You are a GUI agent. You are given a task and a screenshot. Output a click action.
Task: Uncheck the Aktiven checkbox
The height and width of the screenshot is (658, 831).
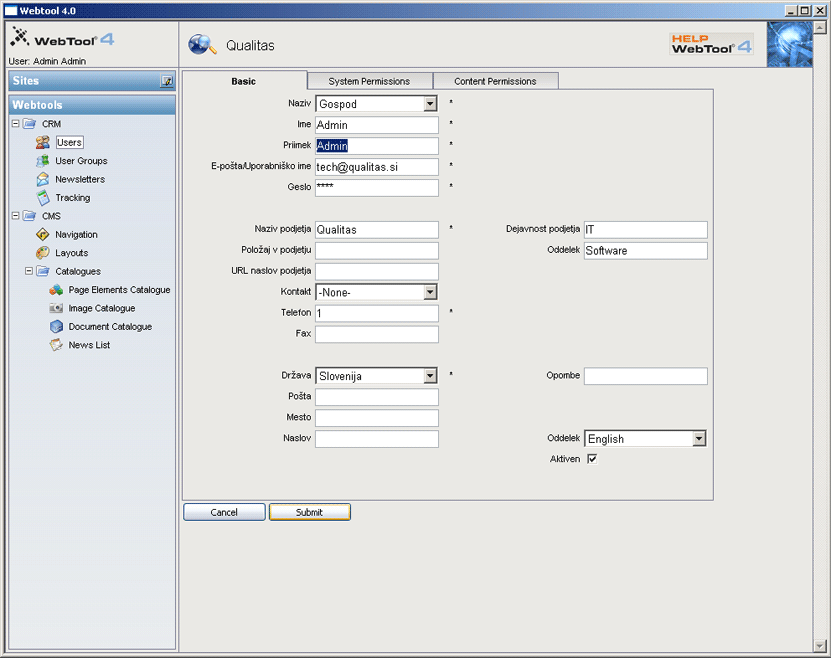[x=592, y=459]
